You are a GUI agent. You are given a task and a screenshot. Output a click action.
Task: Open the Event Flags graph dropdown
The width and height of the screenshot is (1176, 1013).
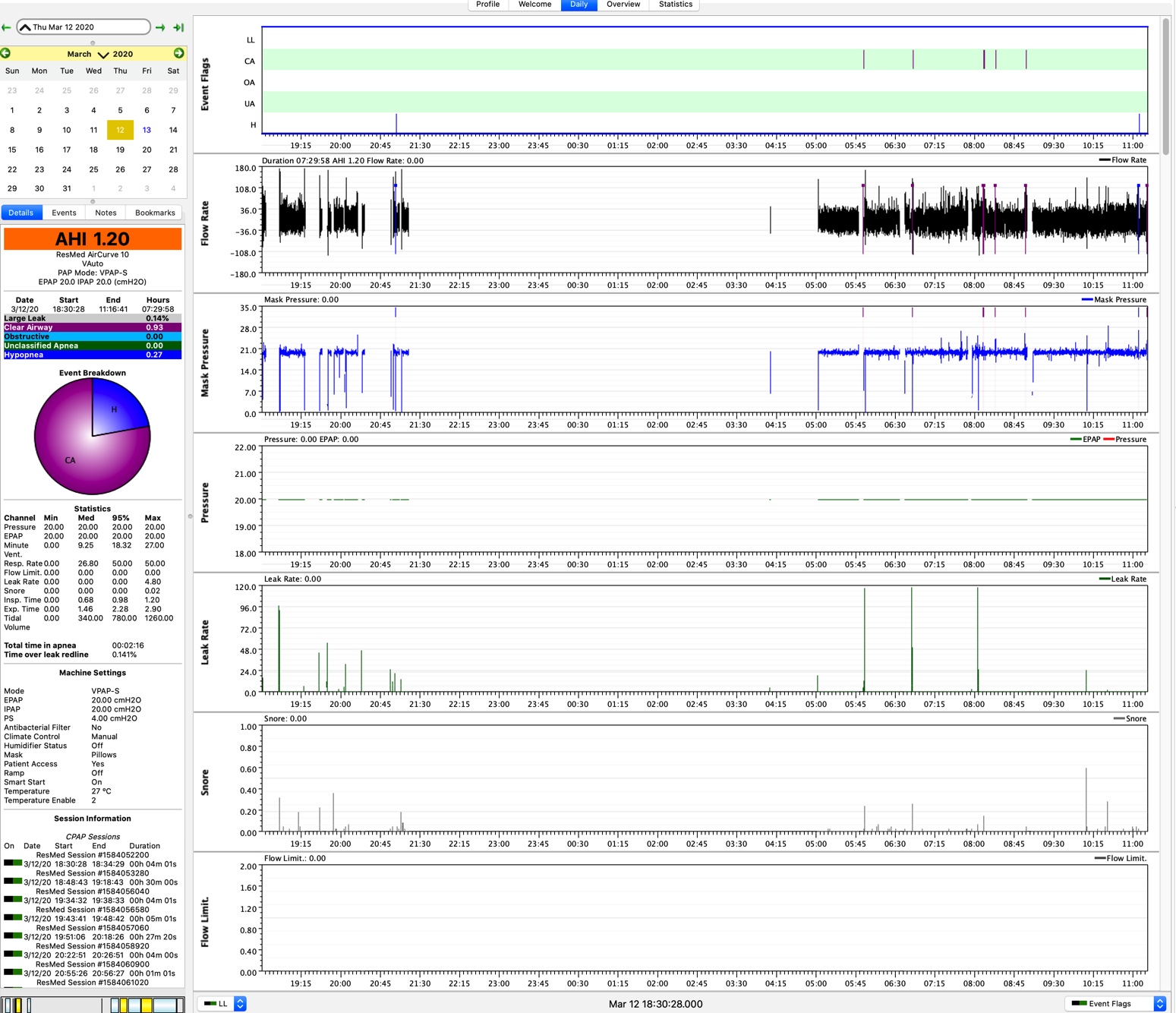[1115, 1004]
